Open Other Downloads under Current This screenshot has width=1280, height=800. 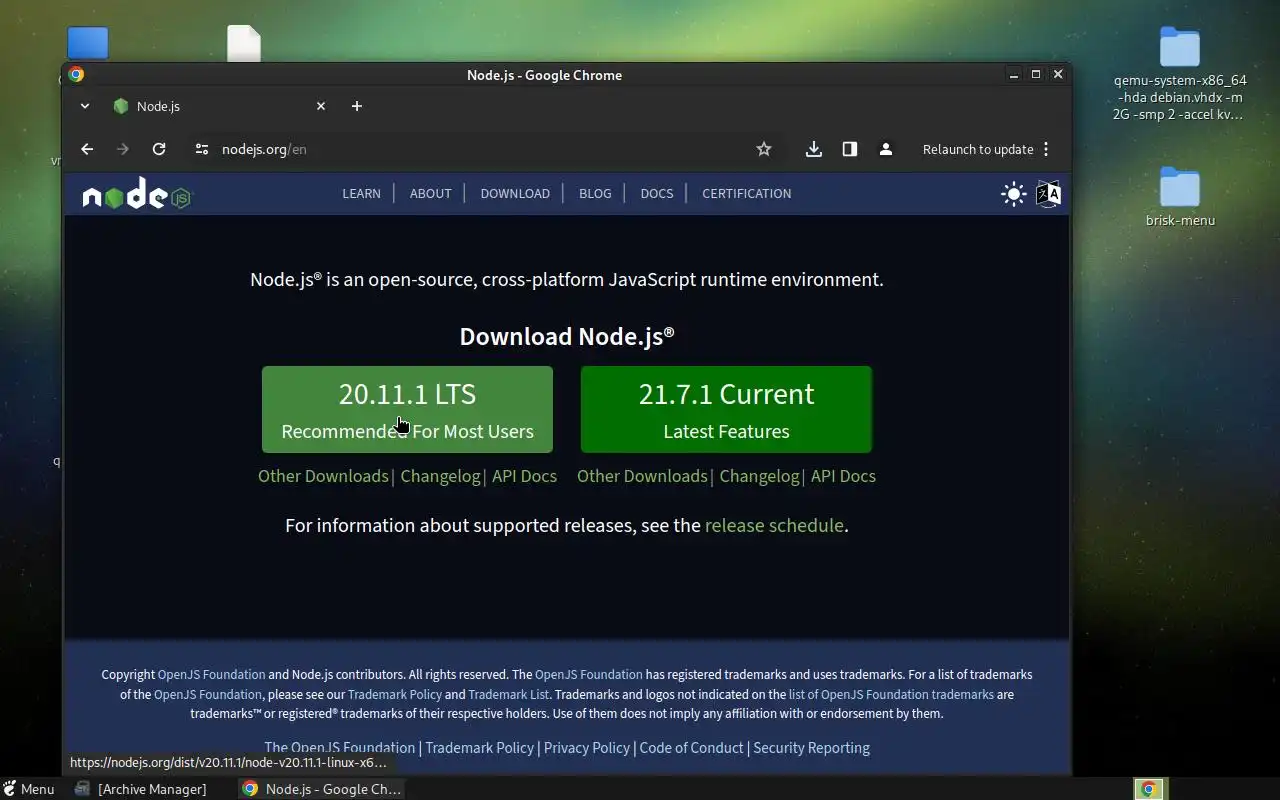tap(642, 476)
